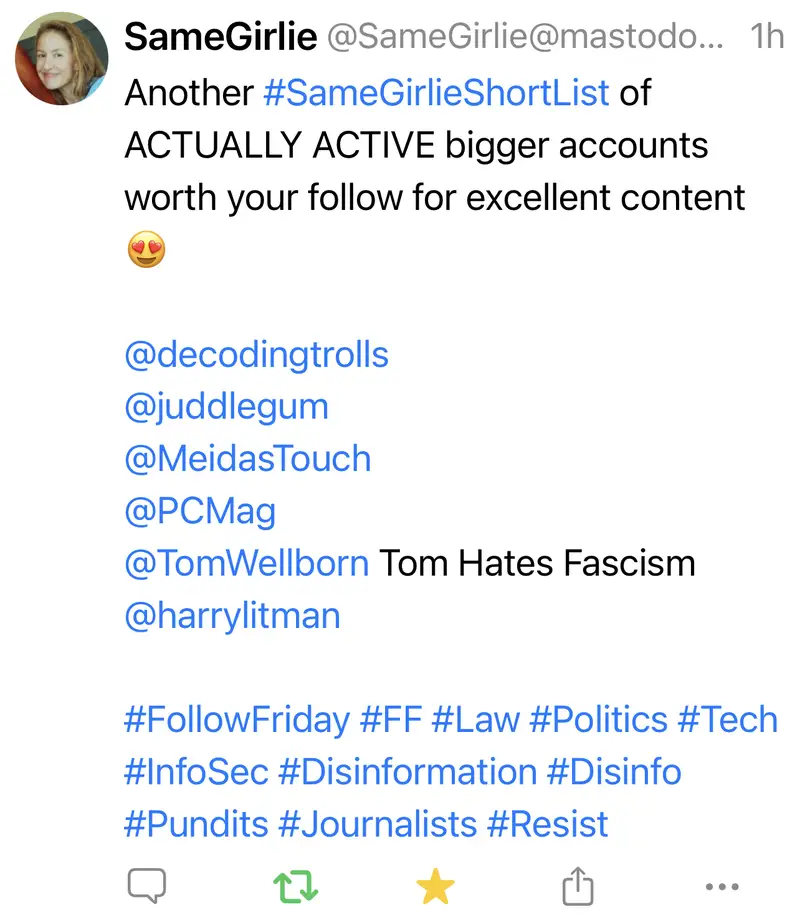Open the #SameGirlieShortList hashtag
Screen dimensions: 800x922
436,93
